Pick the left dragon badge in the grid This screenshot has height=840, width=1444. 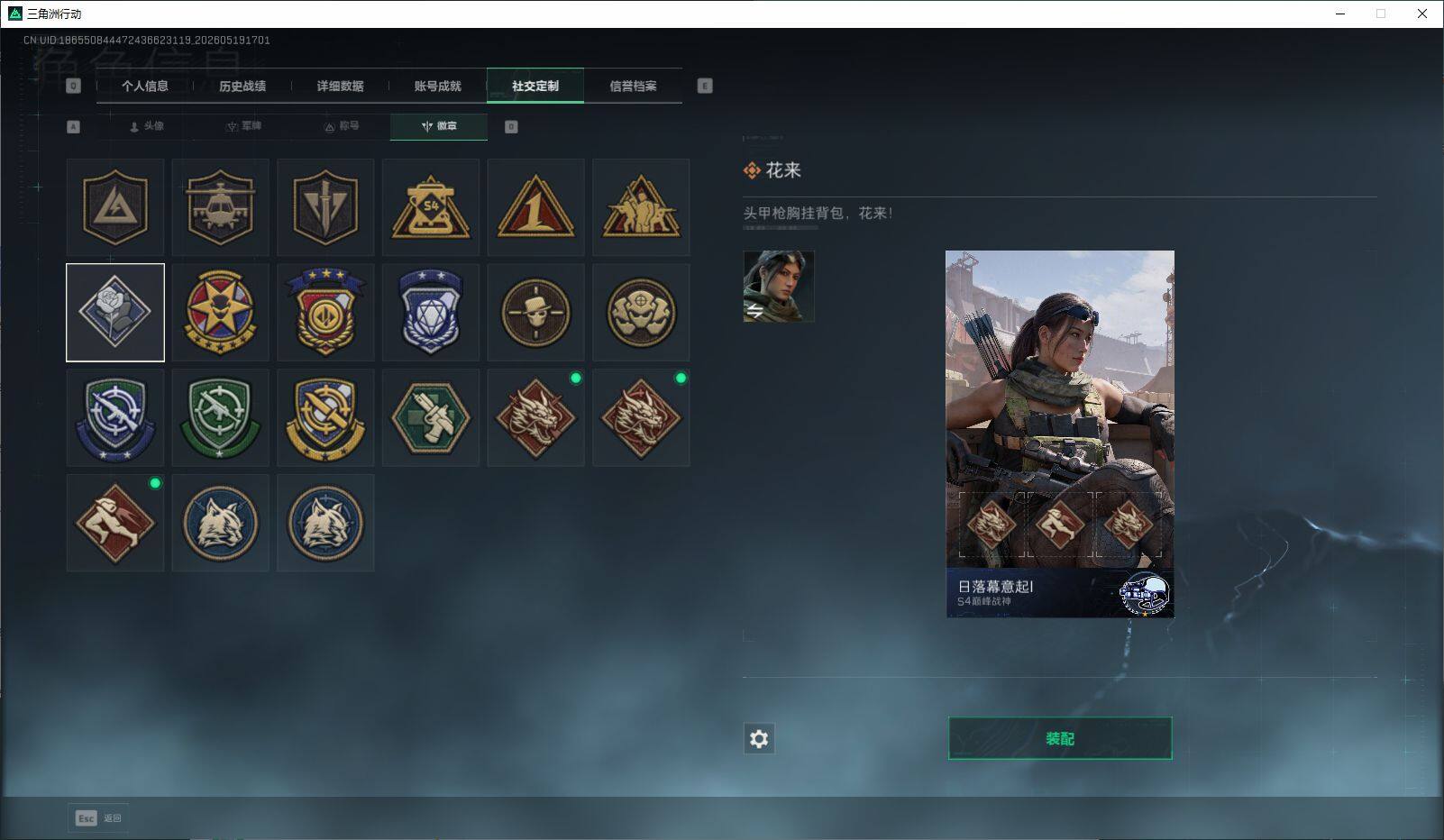(536, 417)
